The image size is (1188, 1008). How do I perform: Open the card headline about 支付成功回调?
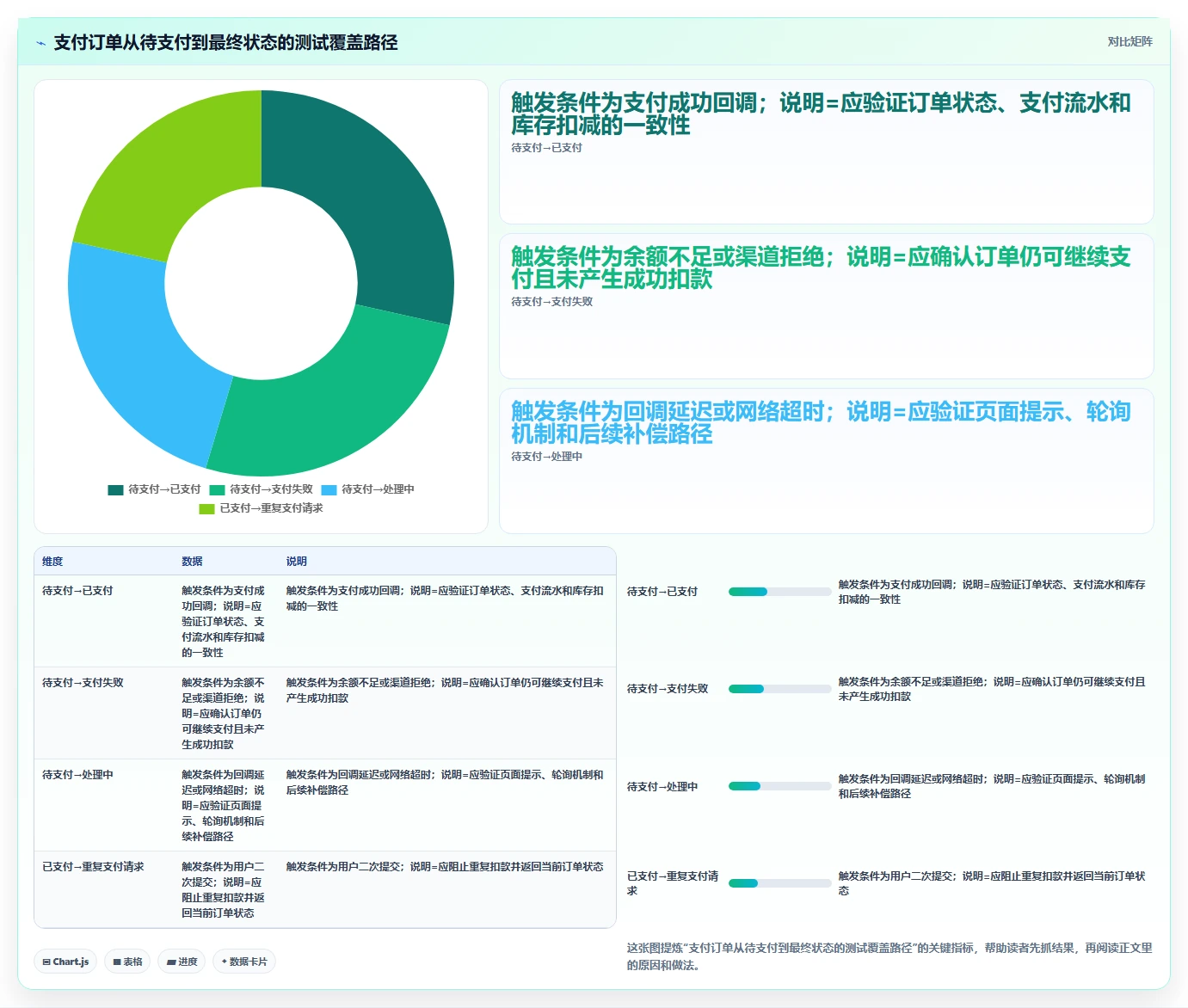click(x=821, y=114)
